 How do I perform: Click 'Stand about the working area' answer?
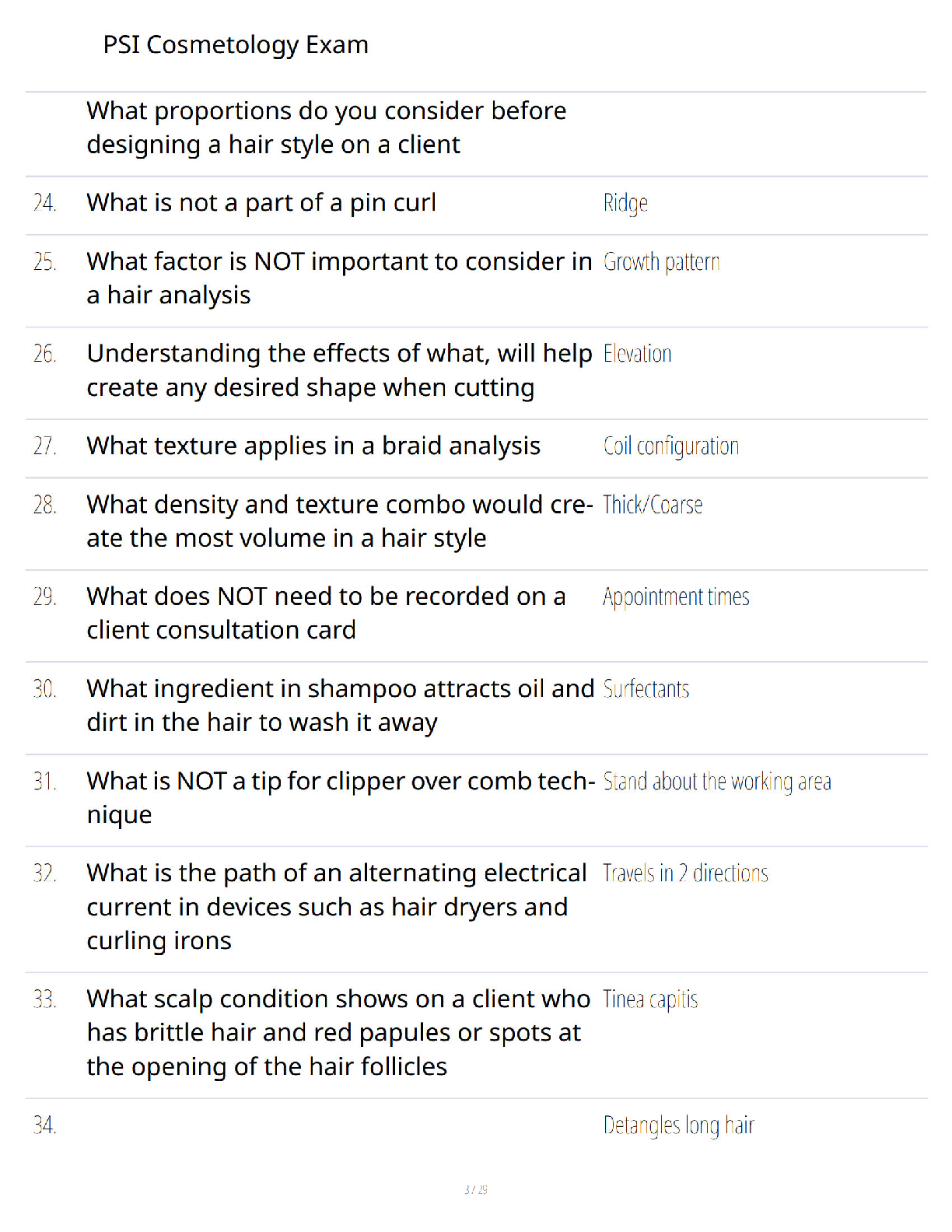click(x=717, y=782)
